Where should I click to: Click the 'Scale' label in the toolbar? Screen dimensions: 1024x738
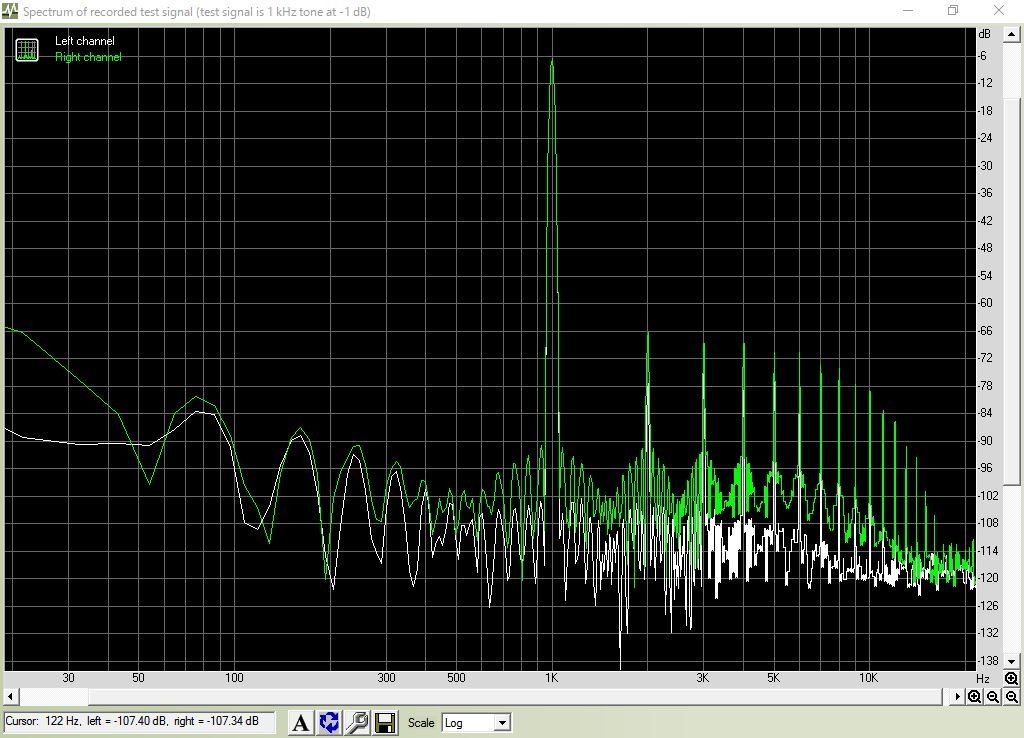pos(421,722)
